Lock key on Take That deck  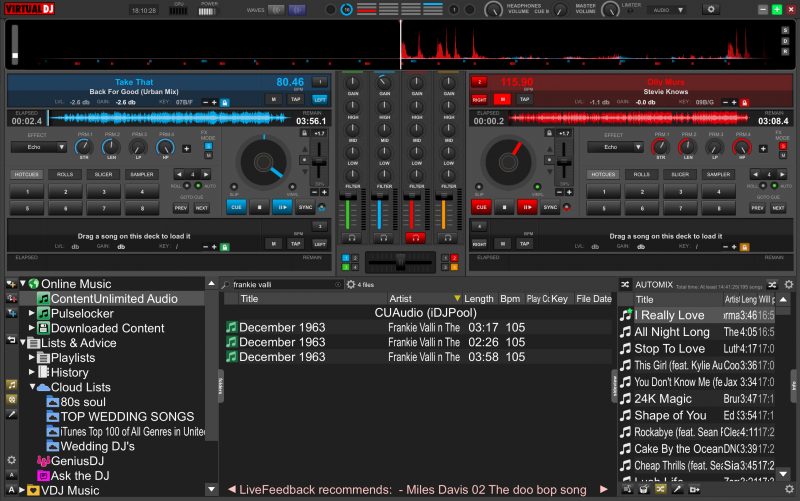(x=224, y=103)
